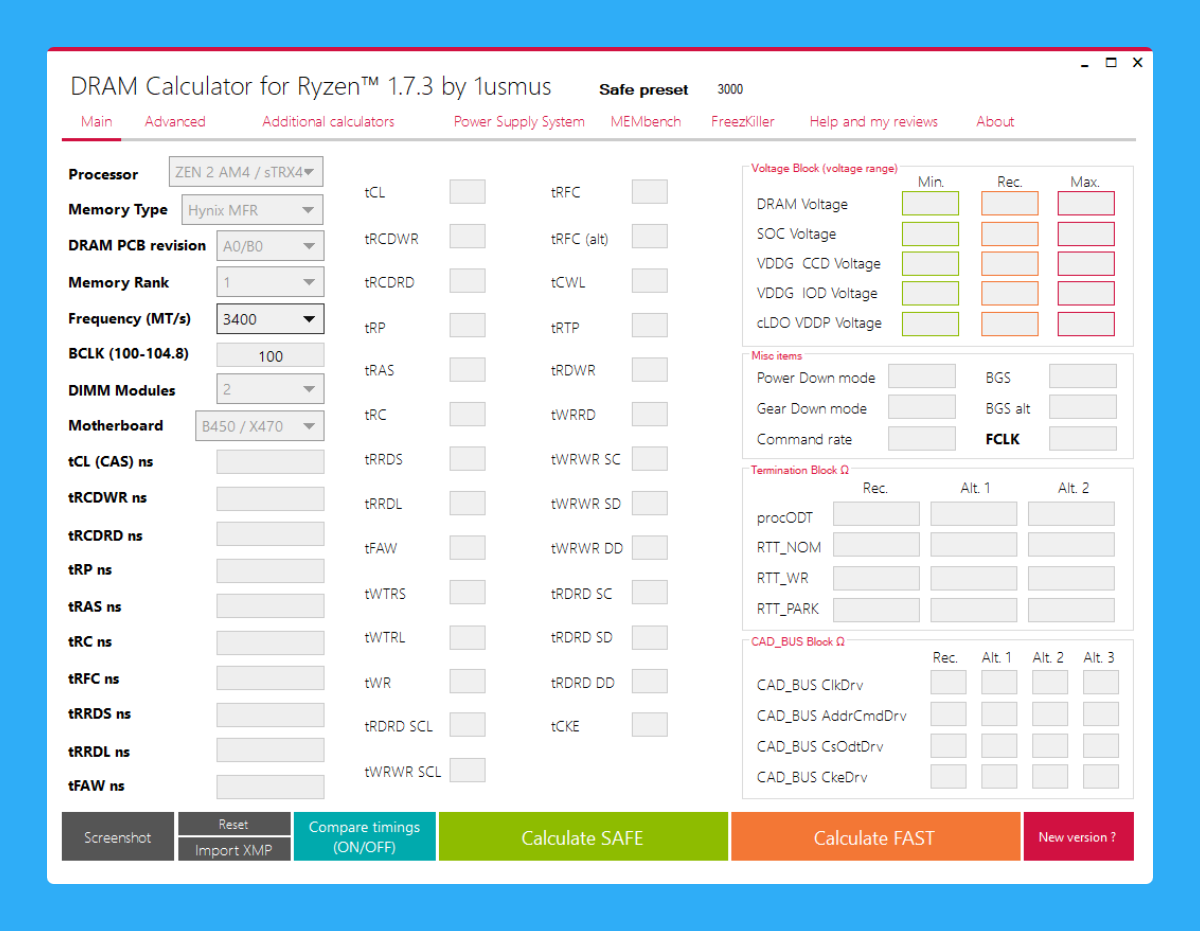Click the tWTRL timing box
1200x931 pixels.
tap(467, 637)
